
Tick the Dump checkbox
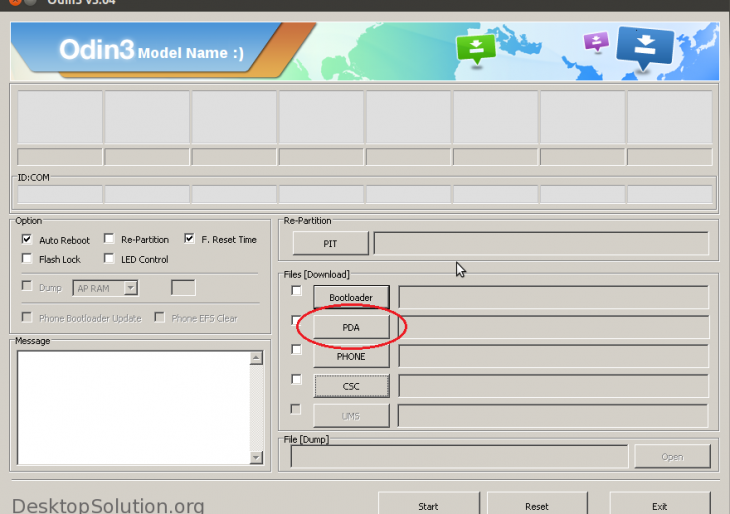click(x=27, y=286)
